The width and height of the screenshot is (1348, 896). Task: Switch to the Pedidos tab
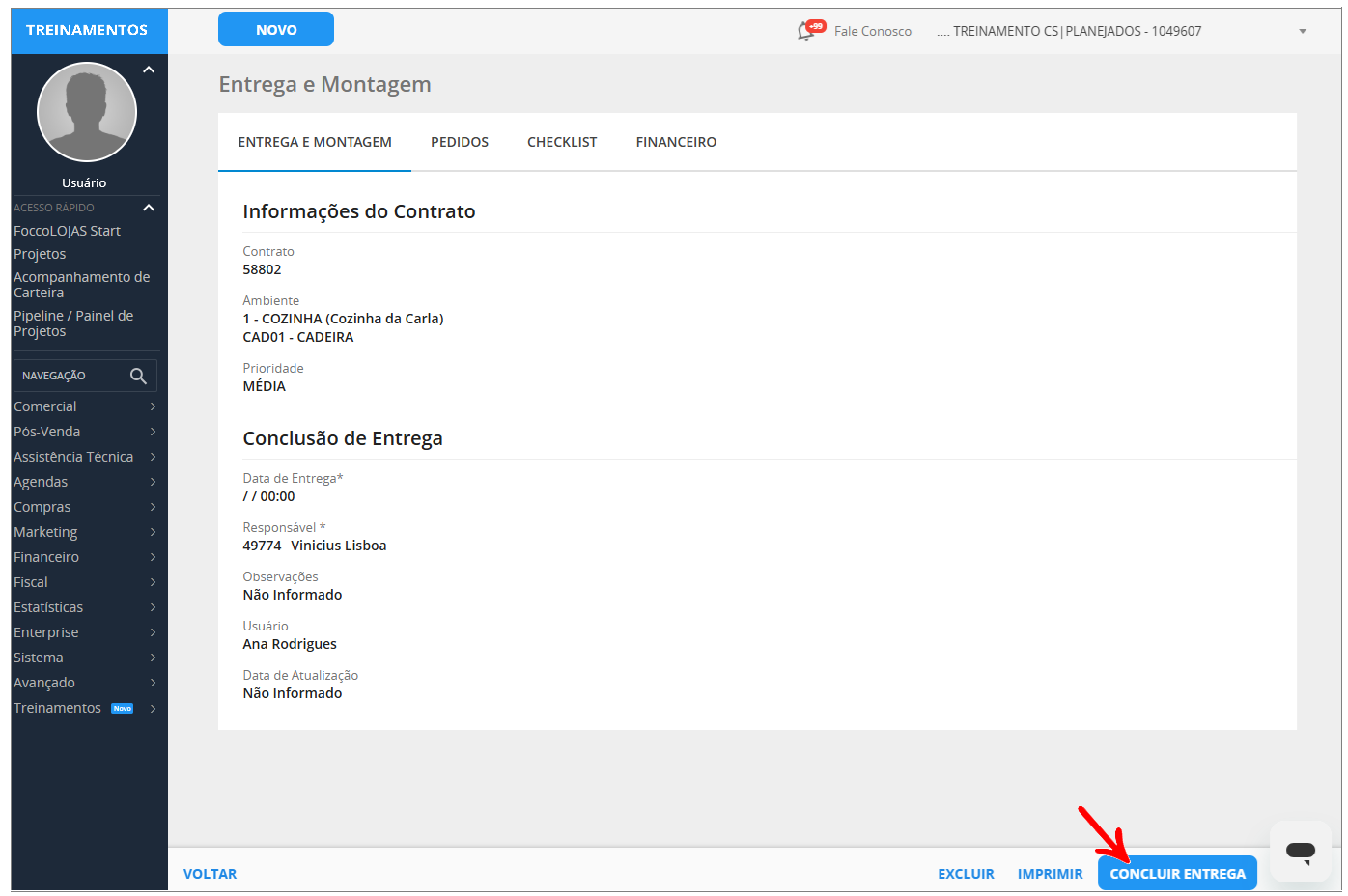pyautogui.click(x=460, y=142)
